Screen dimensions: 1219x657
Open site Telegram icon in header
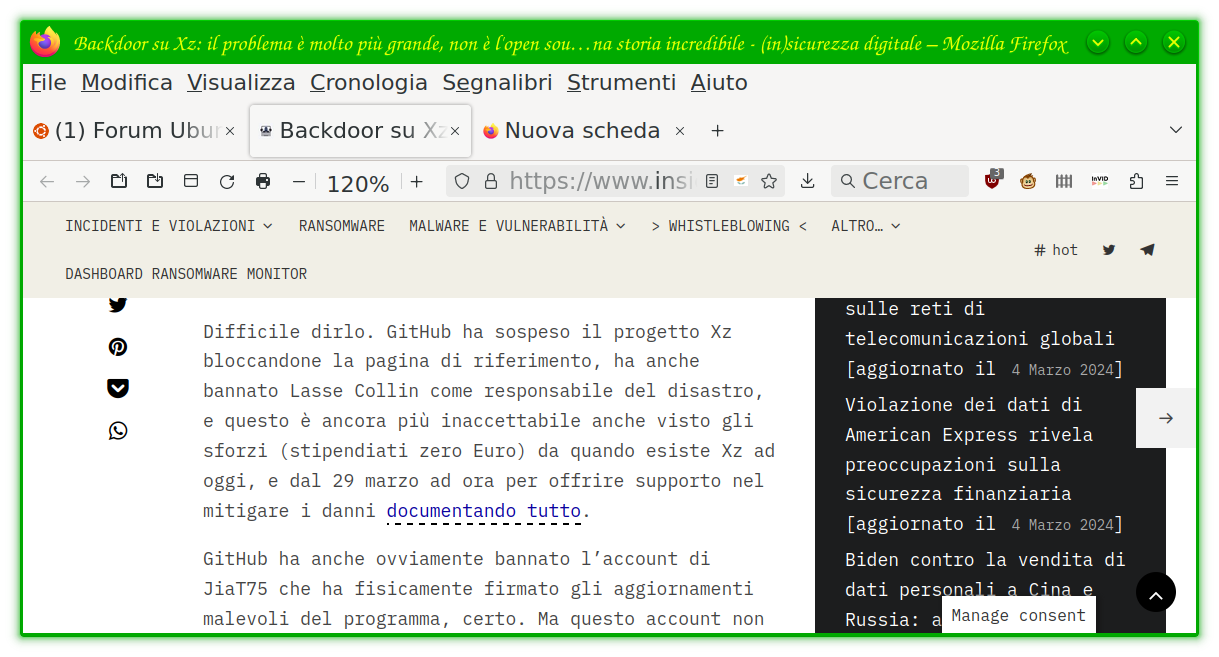[1147, 250]
